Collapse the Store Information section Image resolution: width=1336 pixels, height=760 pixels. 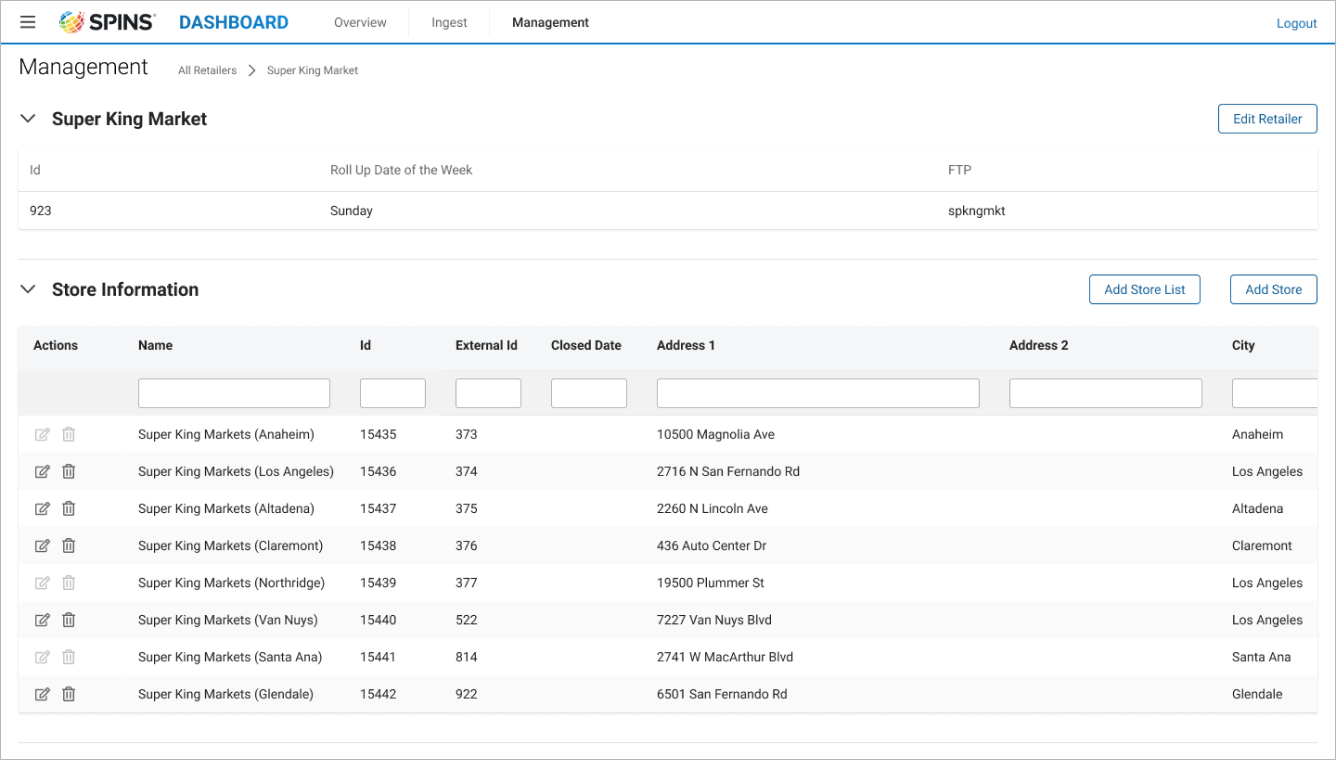pos(28,290)
